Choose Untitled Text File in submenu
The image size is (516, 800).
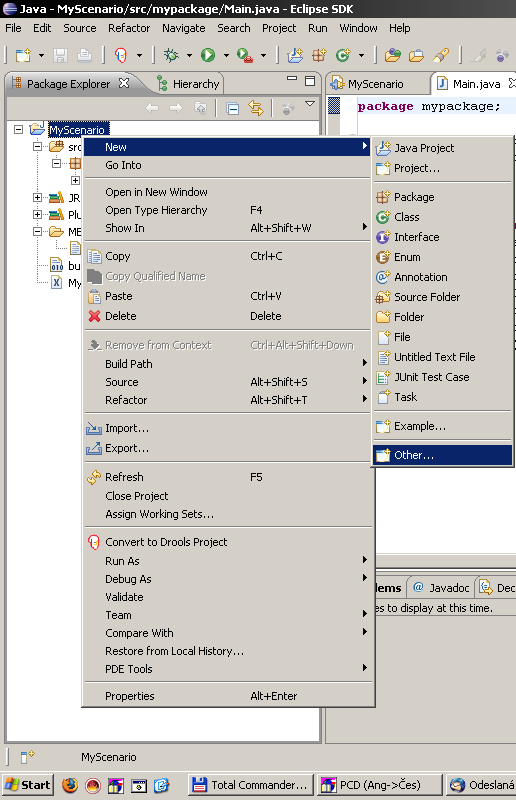443,357
